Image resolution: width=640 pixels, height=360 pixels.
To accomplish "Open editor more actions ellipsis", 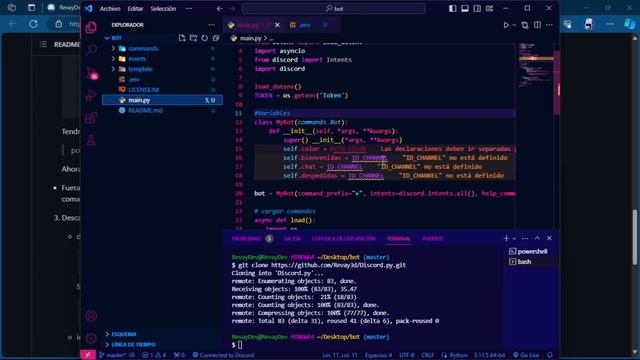I will click(549, 25).
